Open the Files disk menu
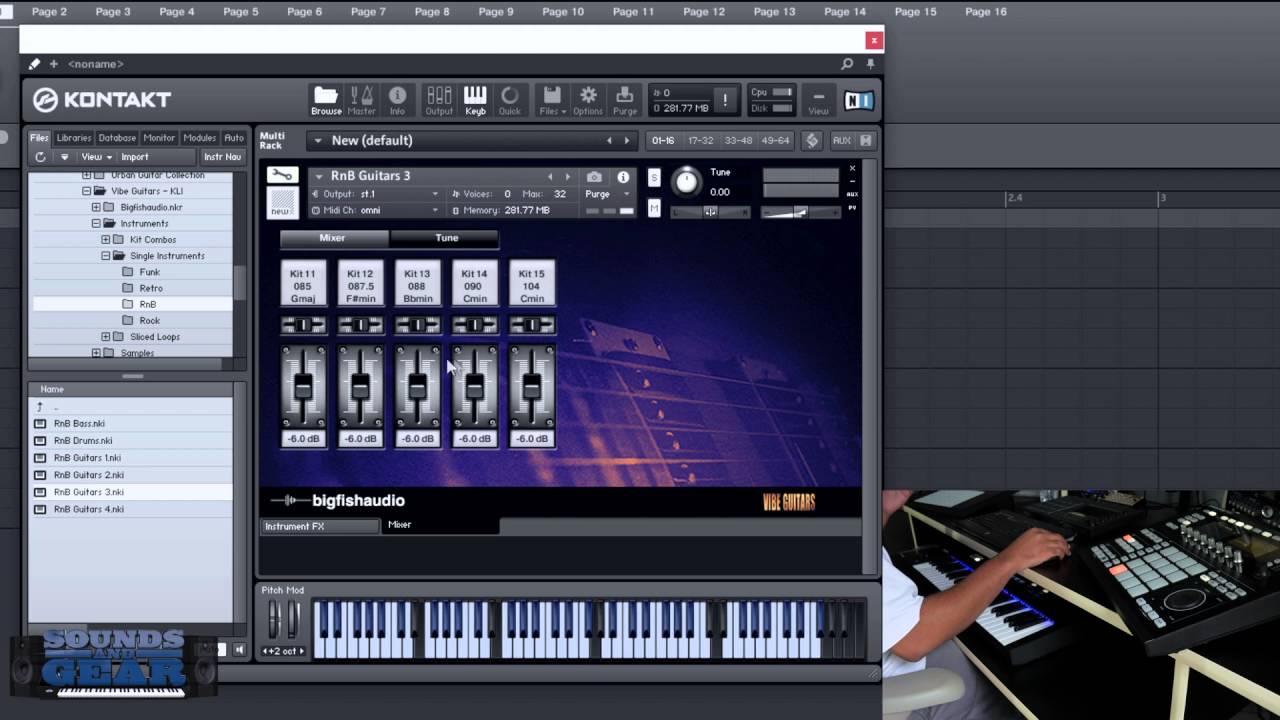This screenshot has width=1280, height=720. pyautogui.click(x=552, y=100)
